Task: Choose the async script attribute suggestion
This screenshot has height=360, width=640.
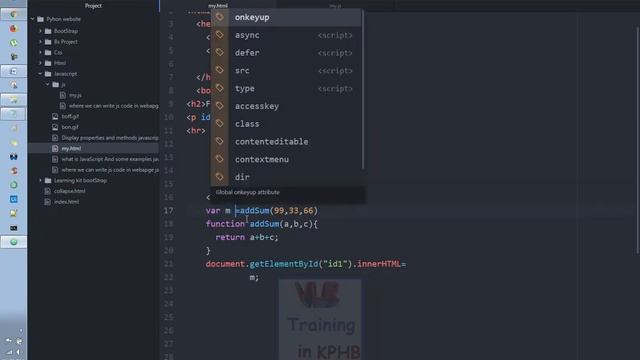Action: tap(286, 35)
